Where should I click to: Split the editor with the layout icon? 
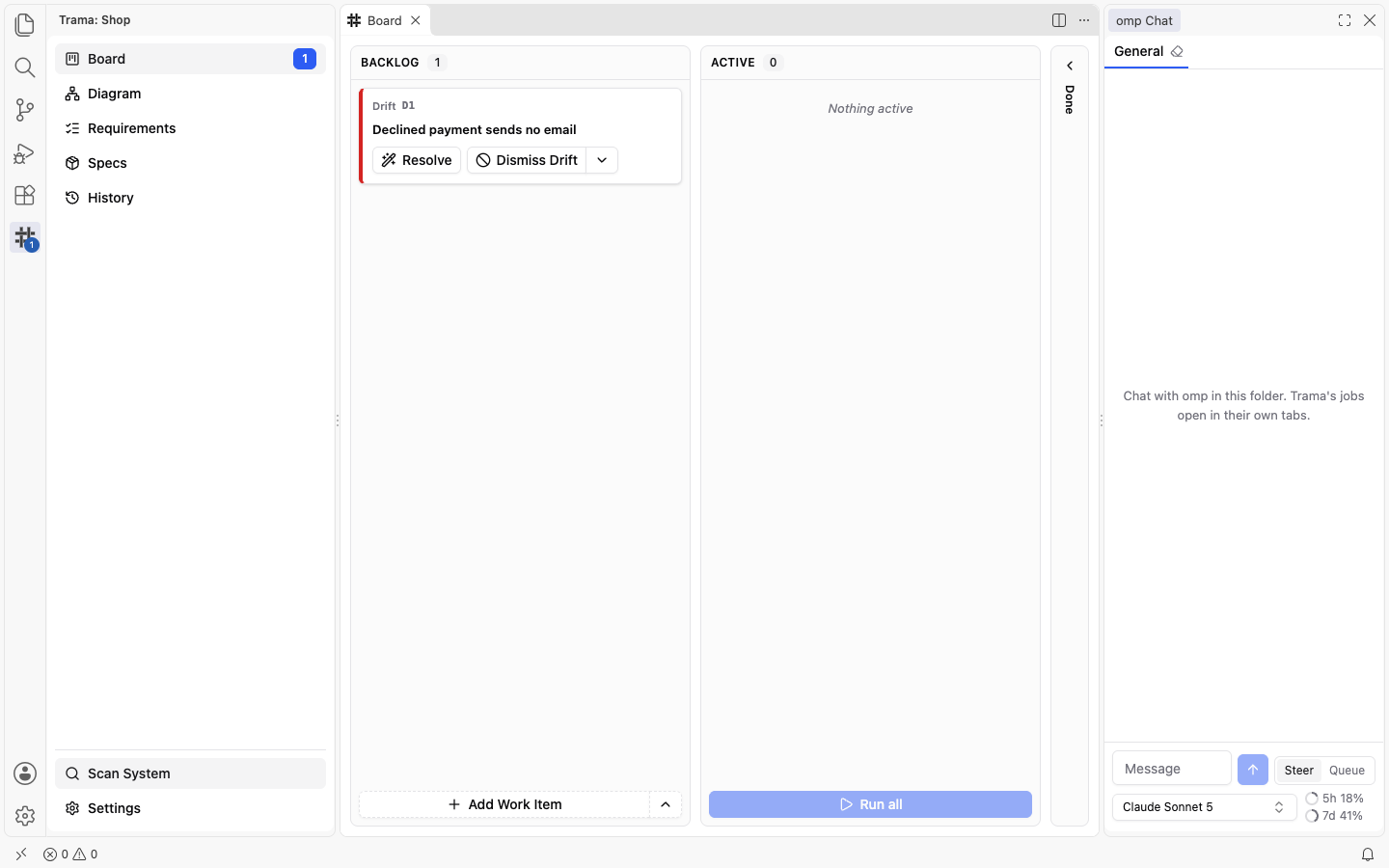coord(1059,20)
